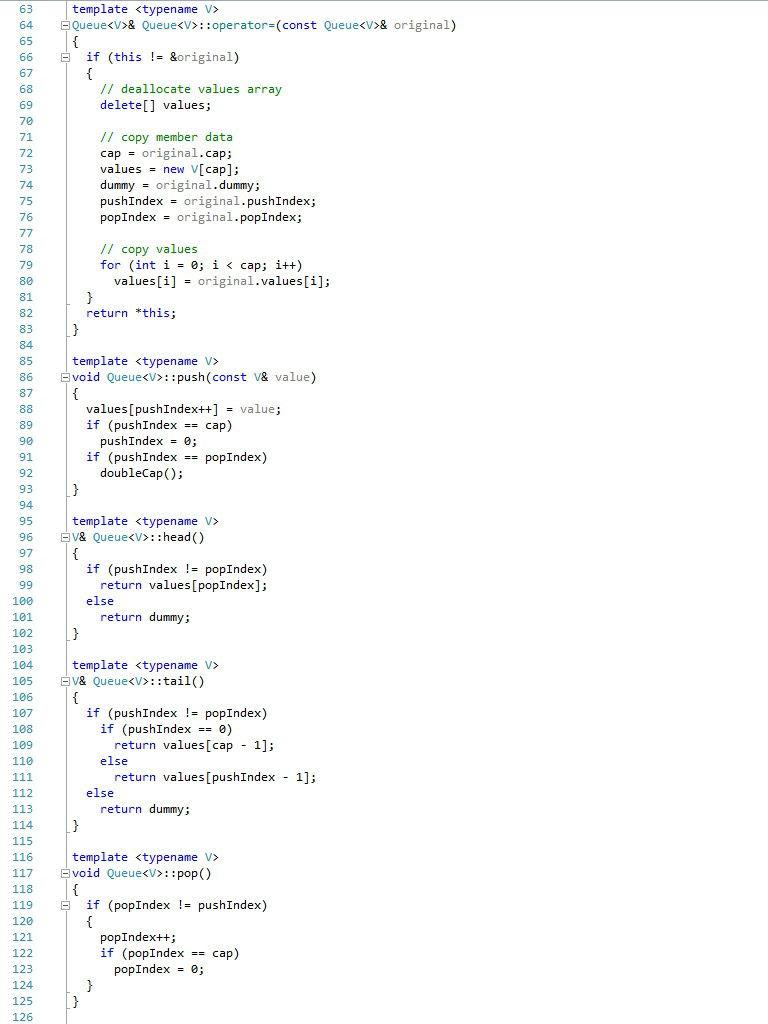Click the line 'cap = original.cap;'
The height and width of the screenshot is (1024, 768).
(166, 153)
